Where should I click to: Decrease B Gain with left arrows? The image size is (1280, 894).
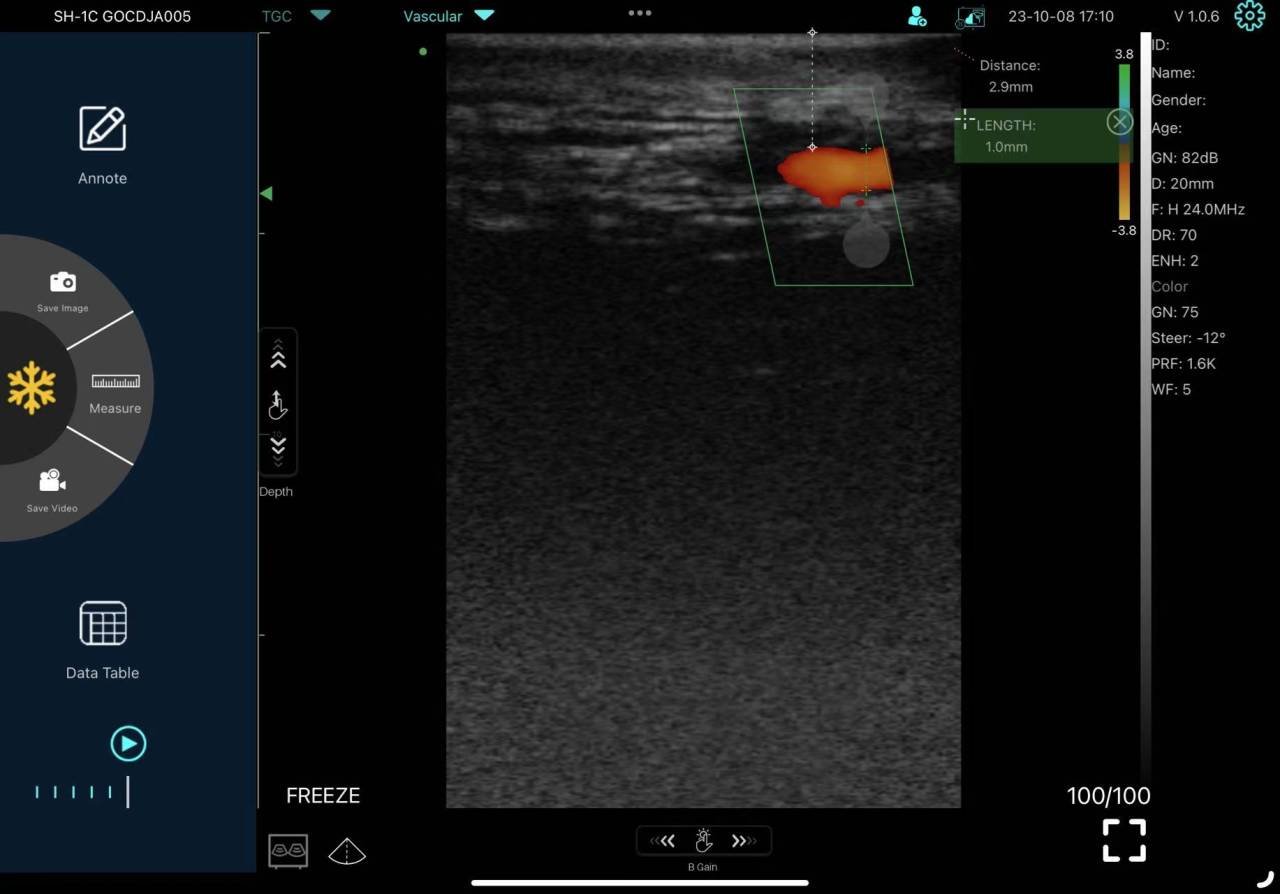pyautogui.click(x=664, y=841)
